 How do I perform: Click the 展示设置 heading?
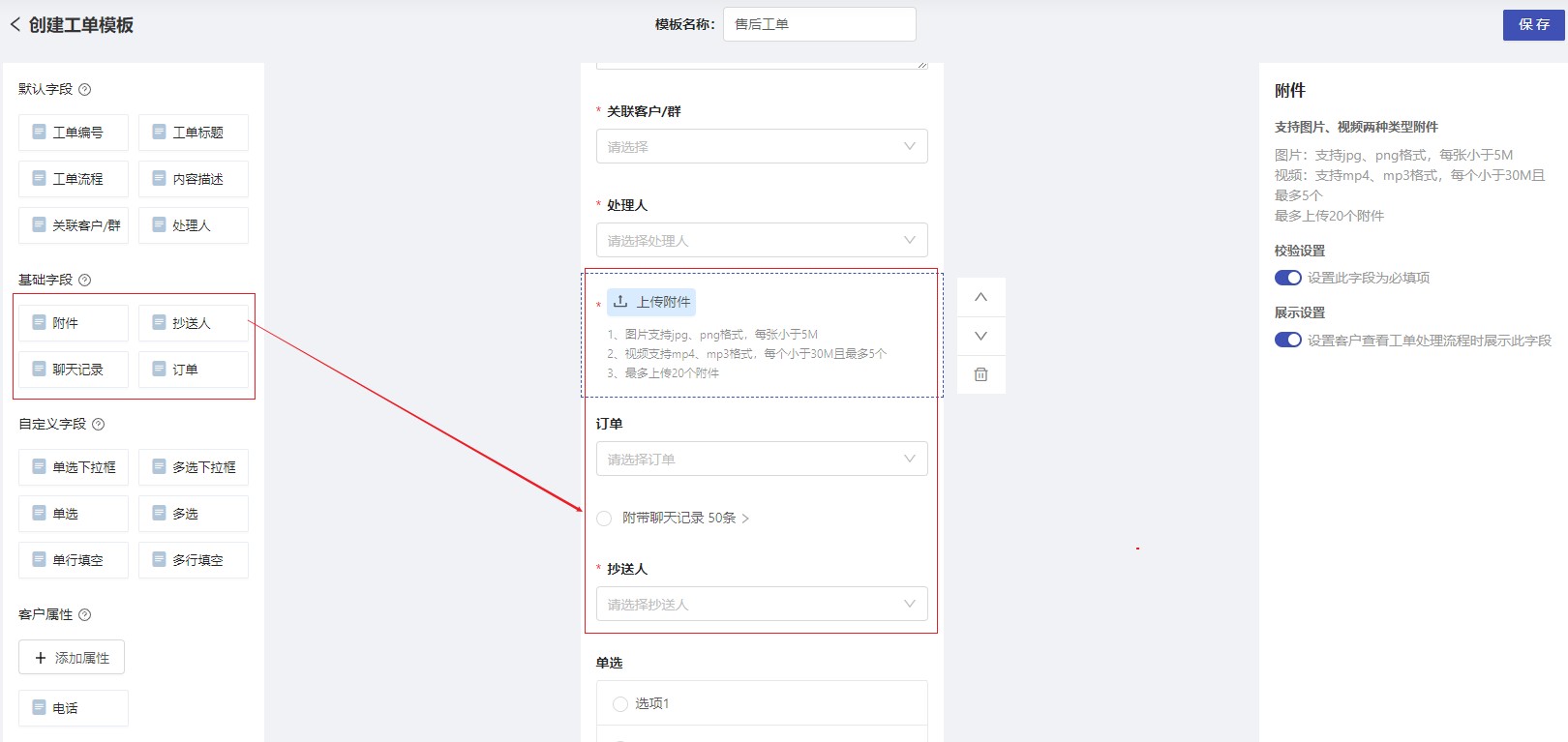1300,312
